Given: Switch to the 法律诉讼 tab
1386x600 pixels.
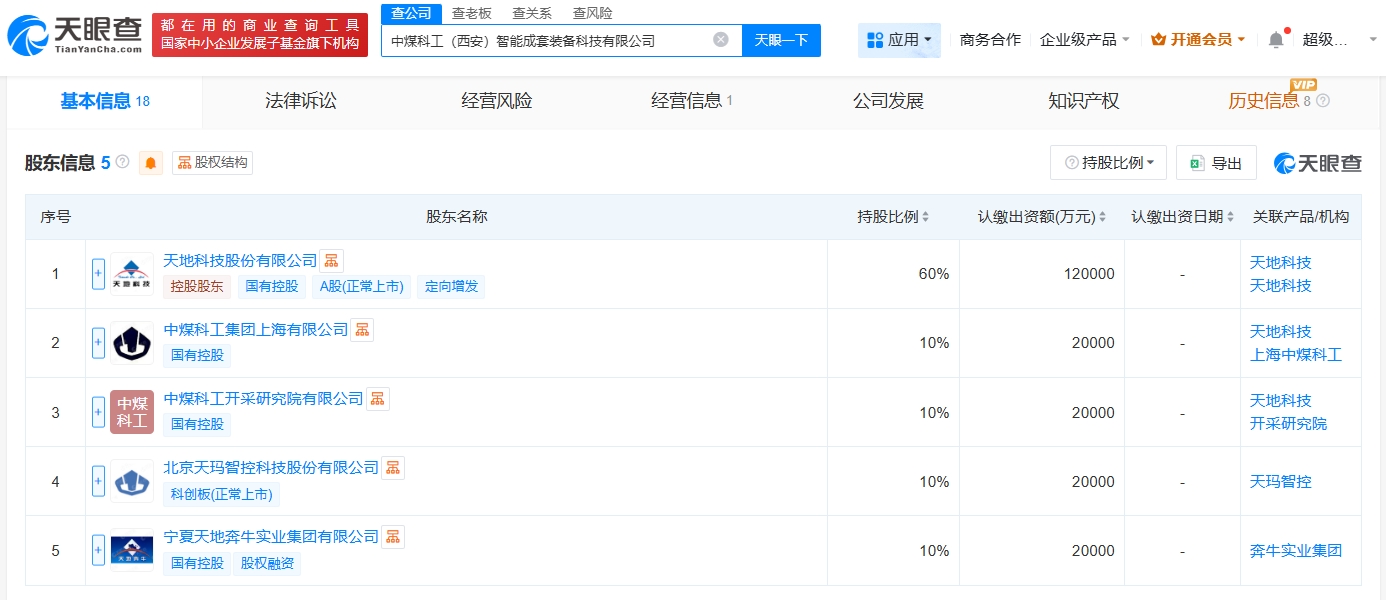Looking at the screenshot, I should click(301, 101).
